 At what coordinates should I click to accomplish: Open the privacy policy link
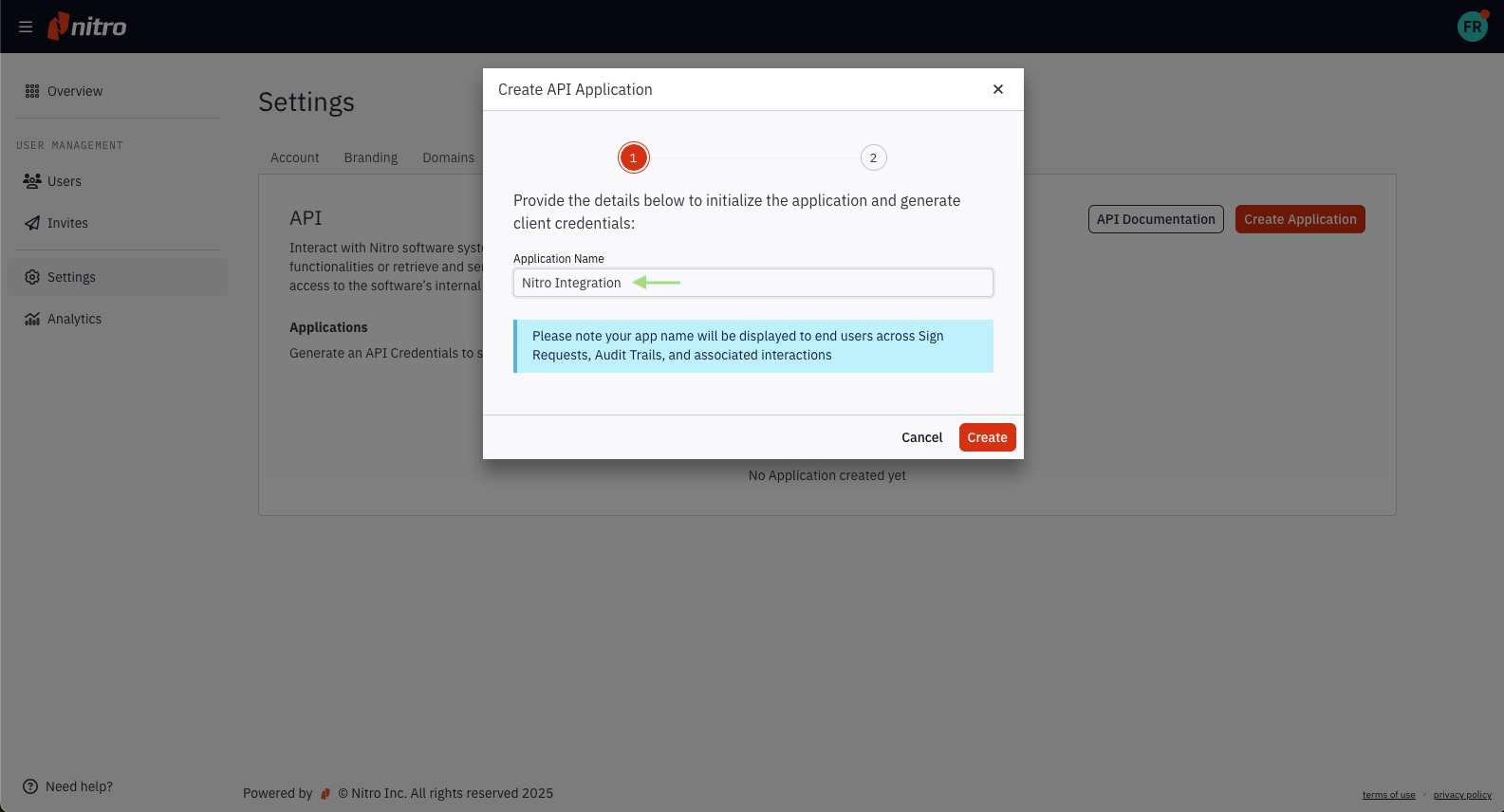pyautogui.click(x=1462, y=795)
